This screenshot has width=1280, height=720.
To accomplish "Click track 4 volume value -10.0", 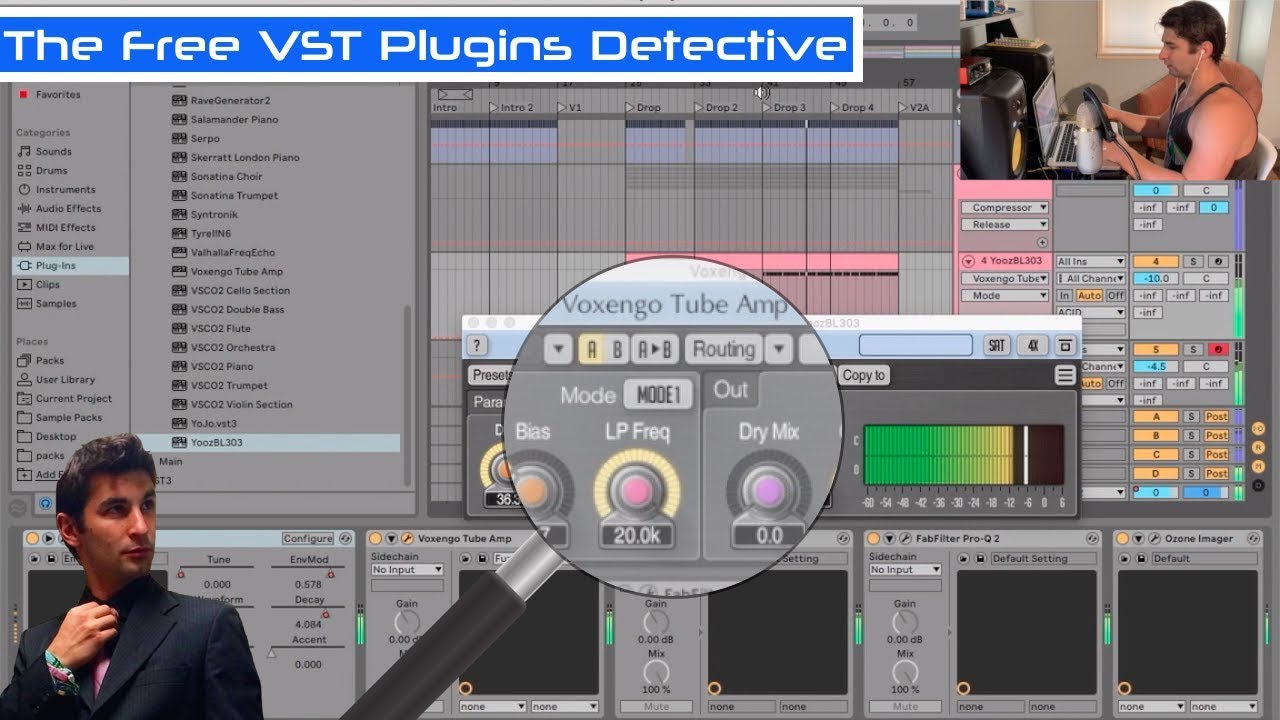I will 1157,279.
